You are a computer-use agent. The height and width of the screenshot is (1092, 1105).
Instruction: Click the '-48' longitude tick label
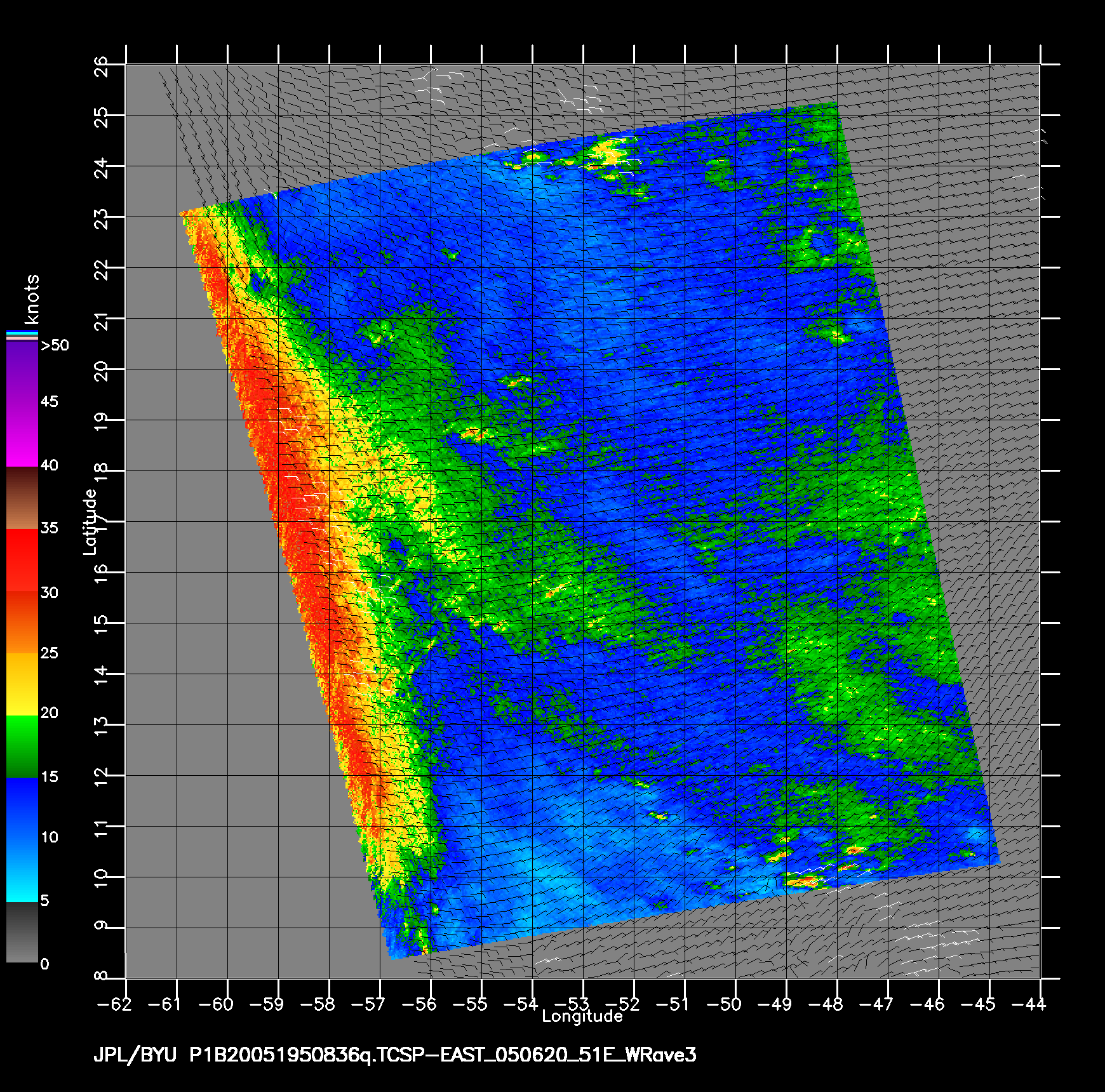[x=826, y=1004]
